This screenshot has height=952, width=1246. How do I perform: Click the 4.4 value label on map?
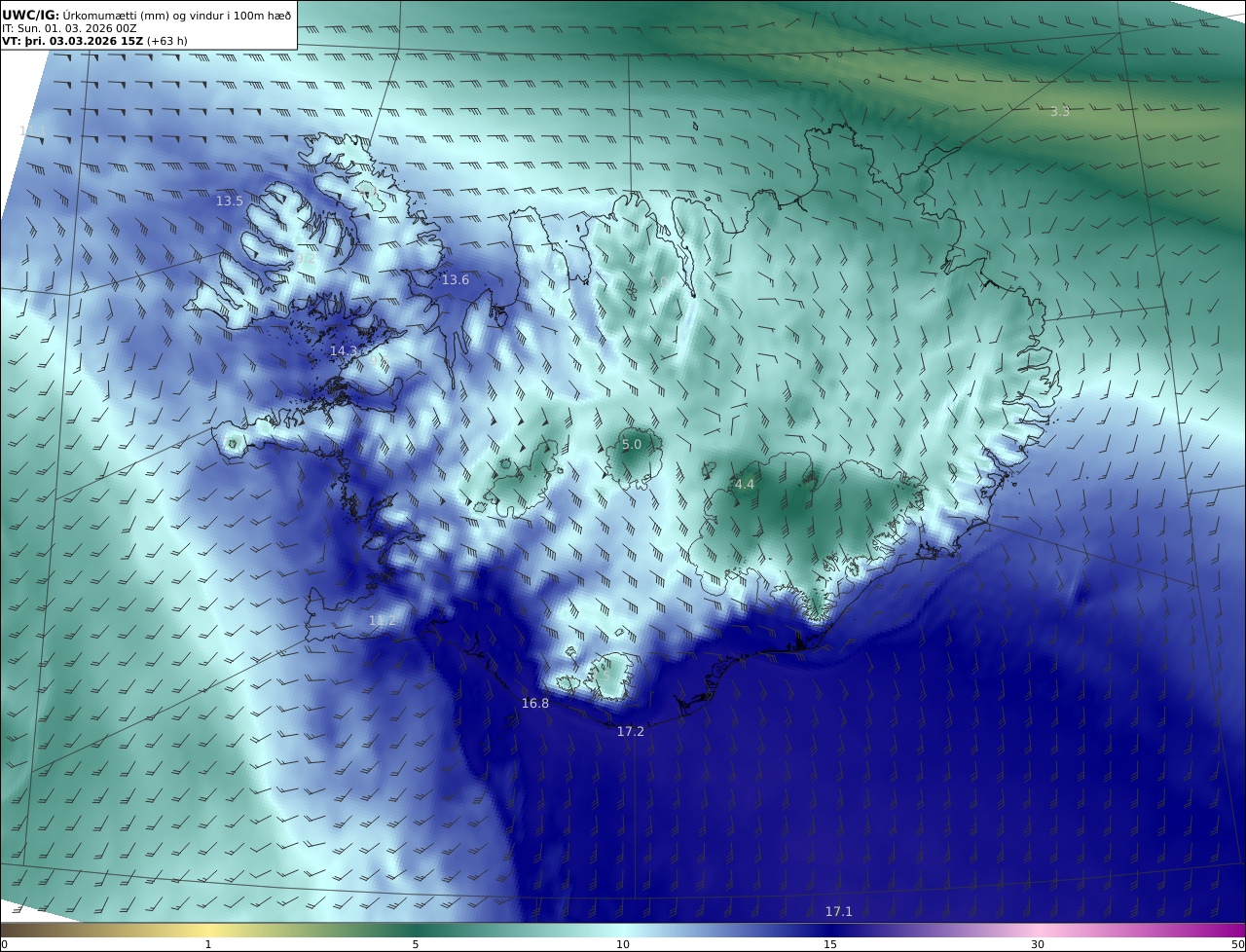point(745,485)
